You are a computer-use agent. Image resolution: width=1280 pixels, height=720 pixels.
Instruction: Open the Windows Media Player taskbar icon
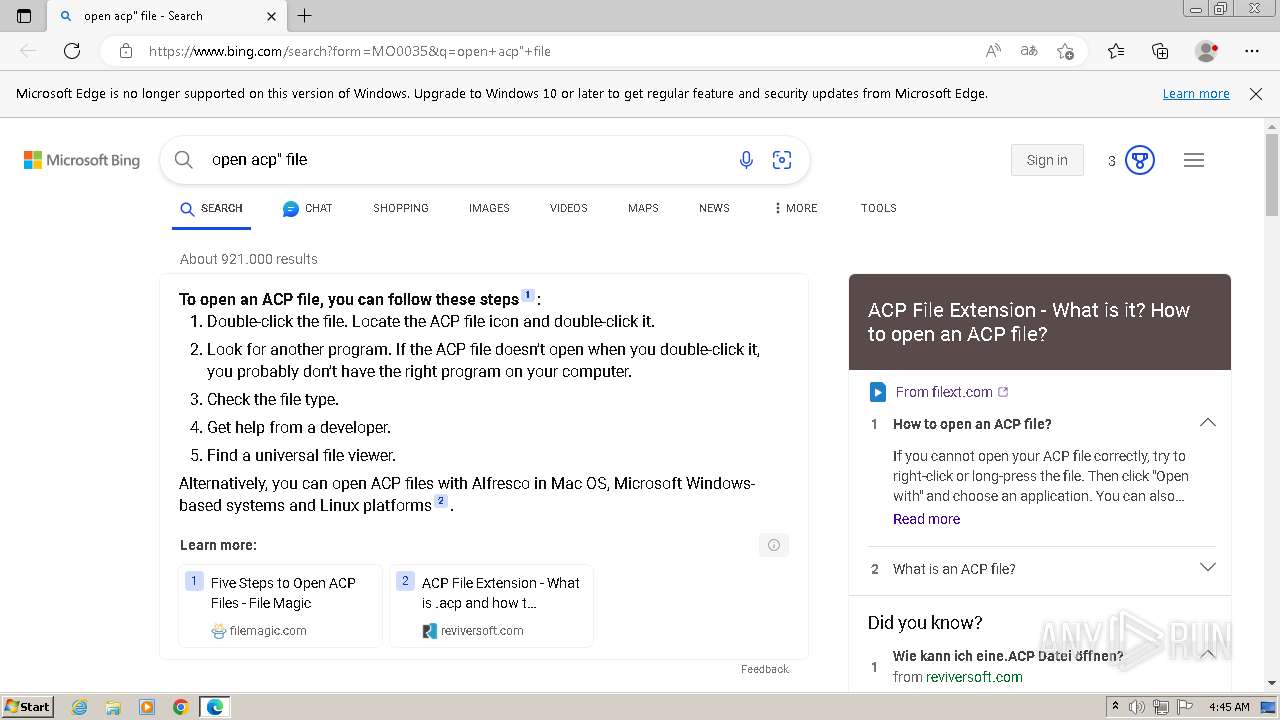point(147,707)
